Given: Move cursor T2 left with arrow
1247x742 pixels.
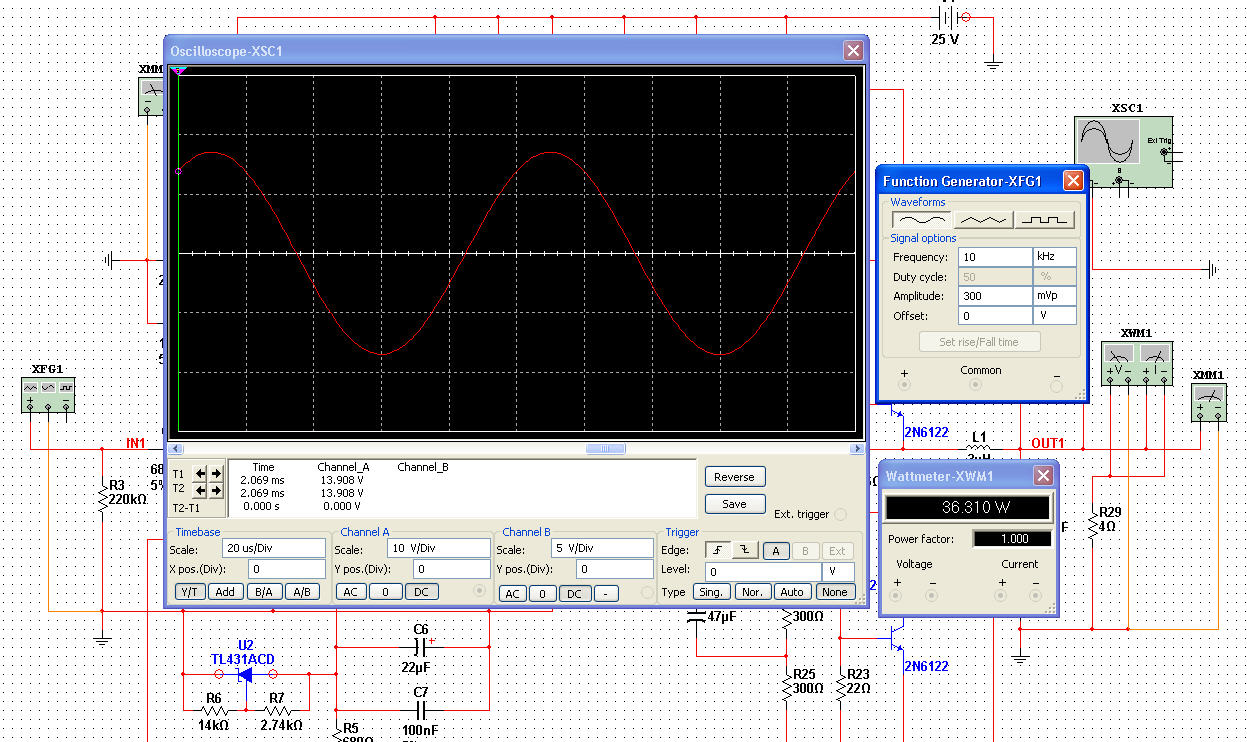Looking at the screenshot, I should 201,490.
